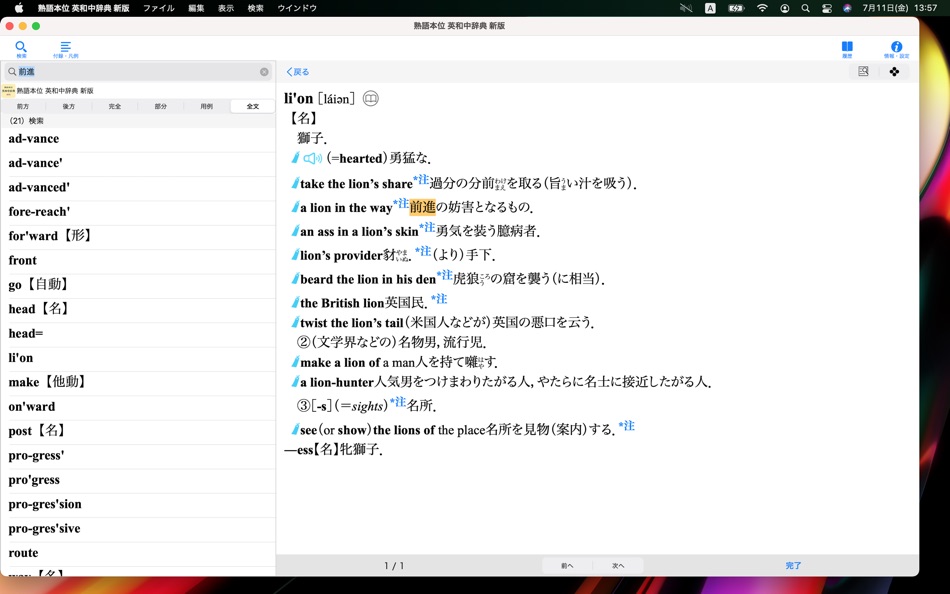Select the 'li'on' result in the list

click(138, 358)
